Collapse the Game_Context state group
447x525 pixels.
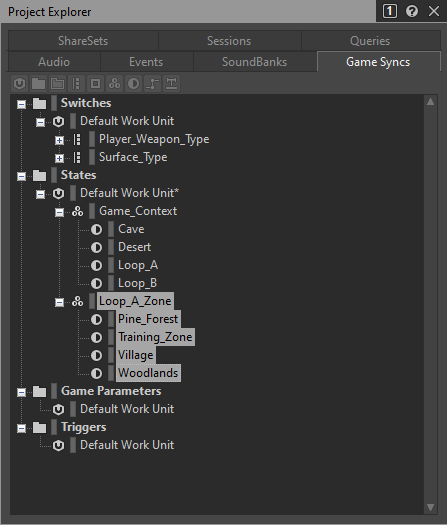tap(59, 212)
